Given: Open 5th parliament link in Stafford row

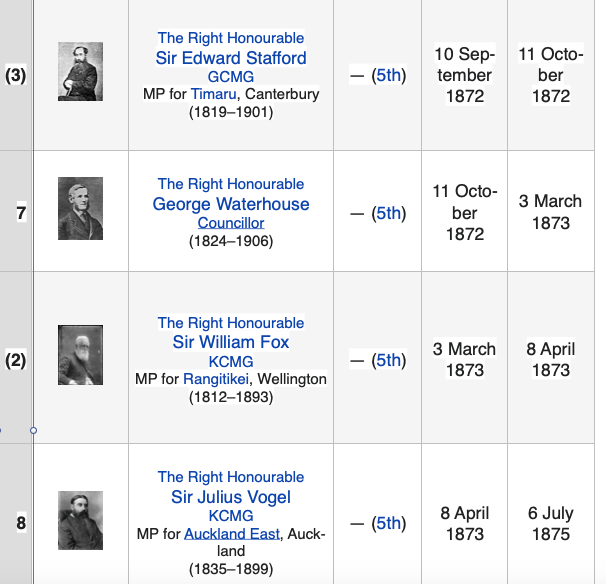Looking at the screenshot, I should coord(388,75).
